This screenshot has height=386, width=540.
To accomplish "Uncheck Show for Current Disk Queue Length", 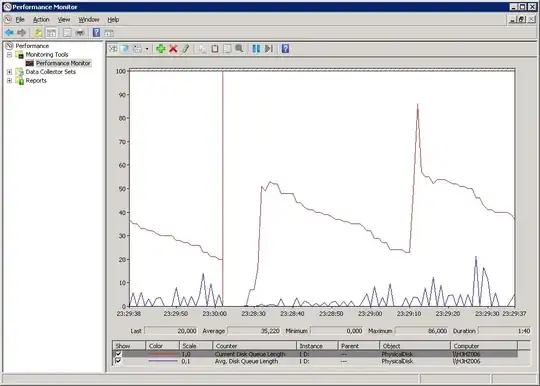I will point(118,354).
